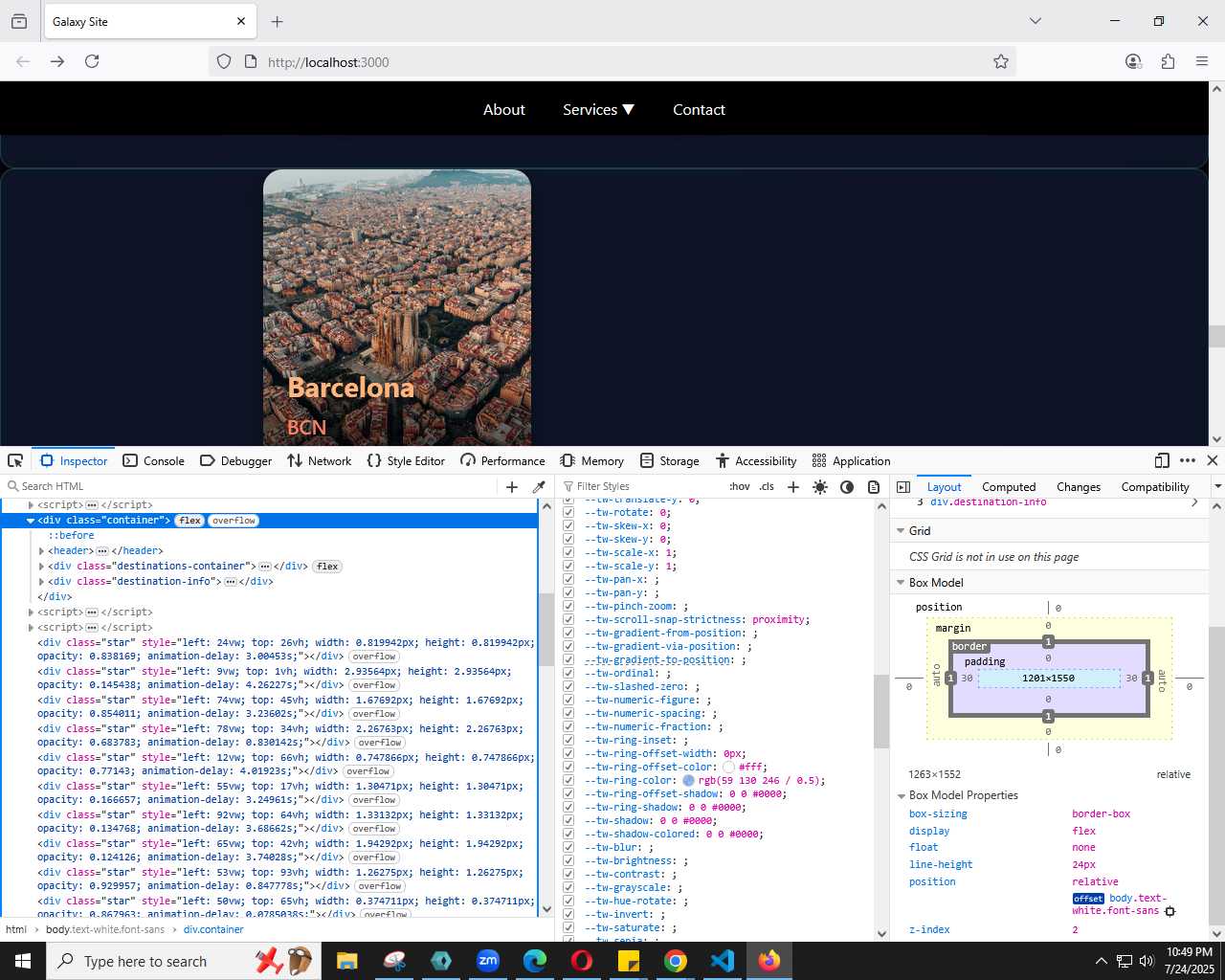Viewport: 1225px width, 980px height.
Task: Open the Extensions puzzle-piece icon
Action: click(1168, 61)
